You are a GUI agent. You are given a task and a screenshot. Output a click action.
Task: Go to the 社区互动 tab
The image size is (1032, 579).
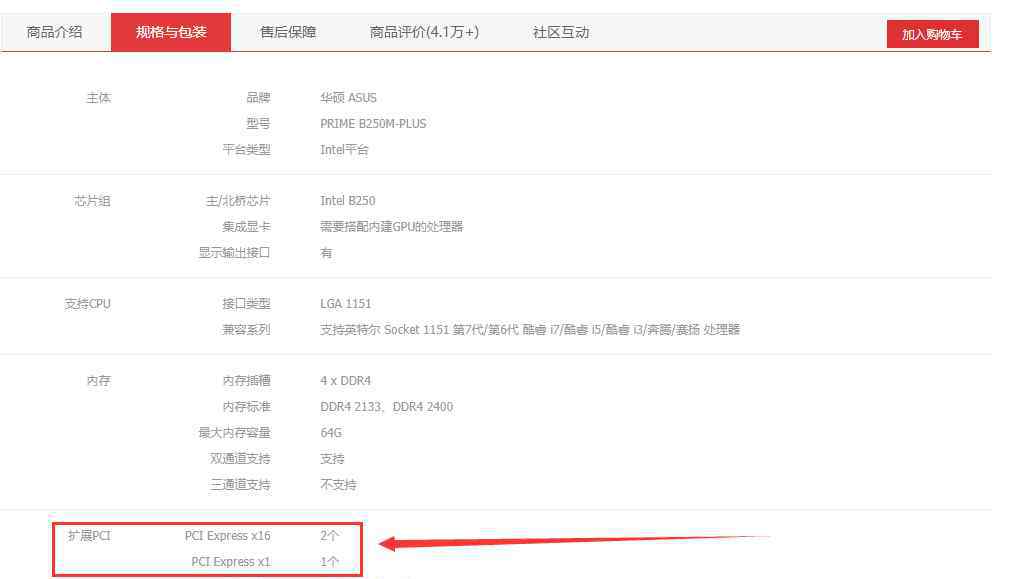pyautogui.click(x=561, y=32)
